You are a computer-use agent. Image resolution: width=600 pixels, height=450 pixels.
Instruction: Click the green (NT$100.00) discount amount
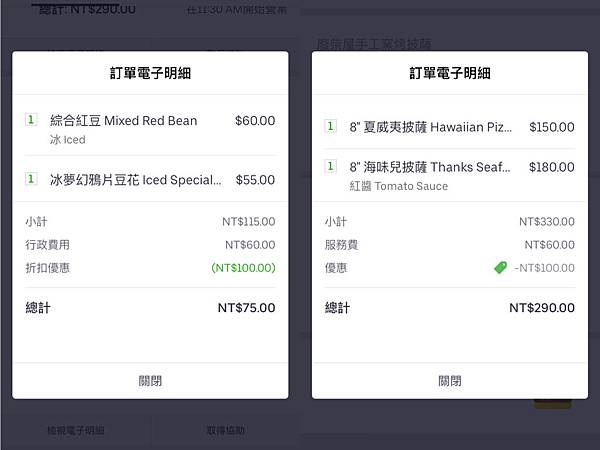click(243, 268)
